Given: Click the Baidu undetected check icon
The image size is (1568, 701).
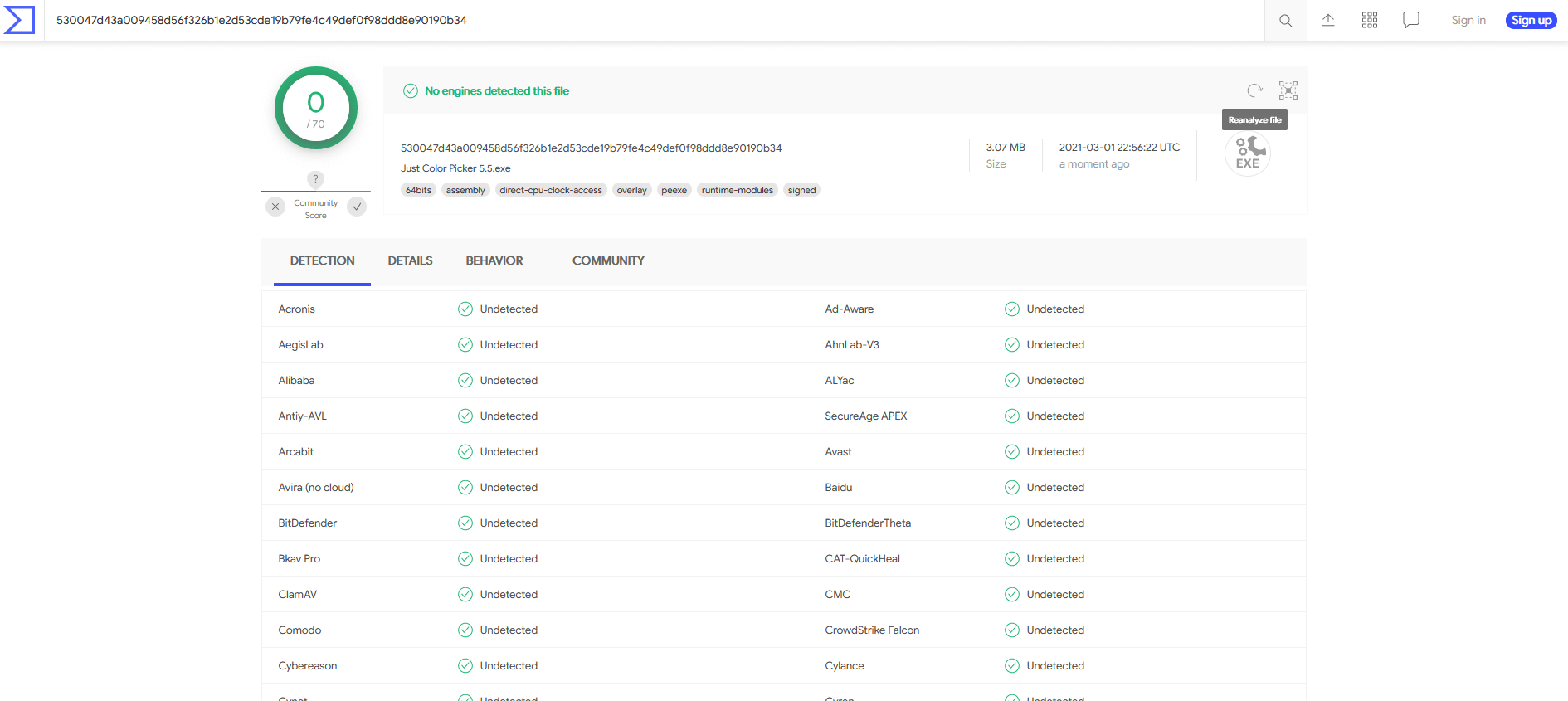Looking at the screenshot, I should pos(1012,488).
